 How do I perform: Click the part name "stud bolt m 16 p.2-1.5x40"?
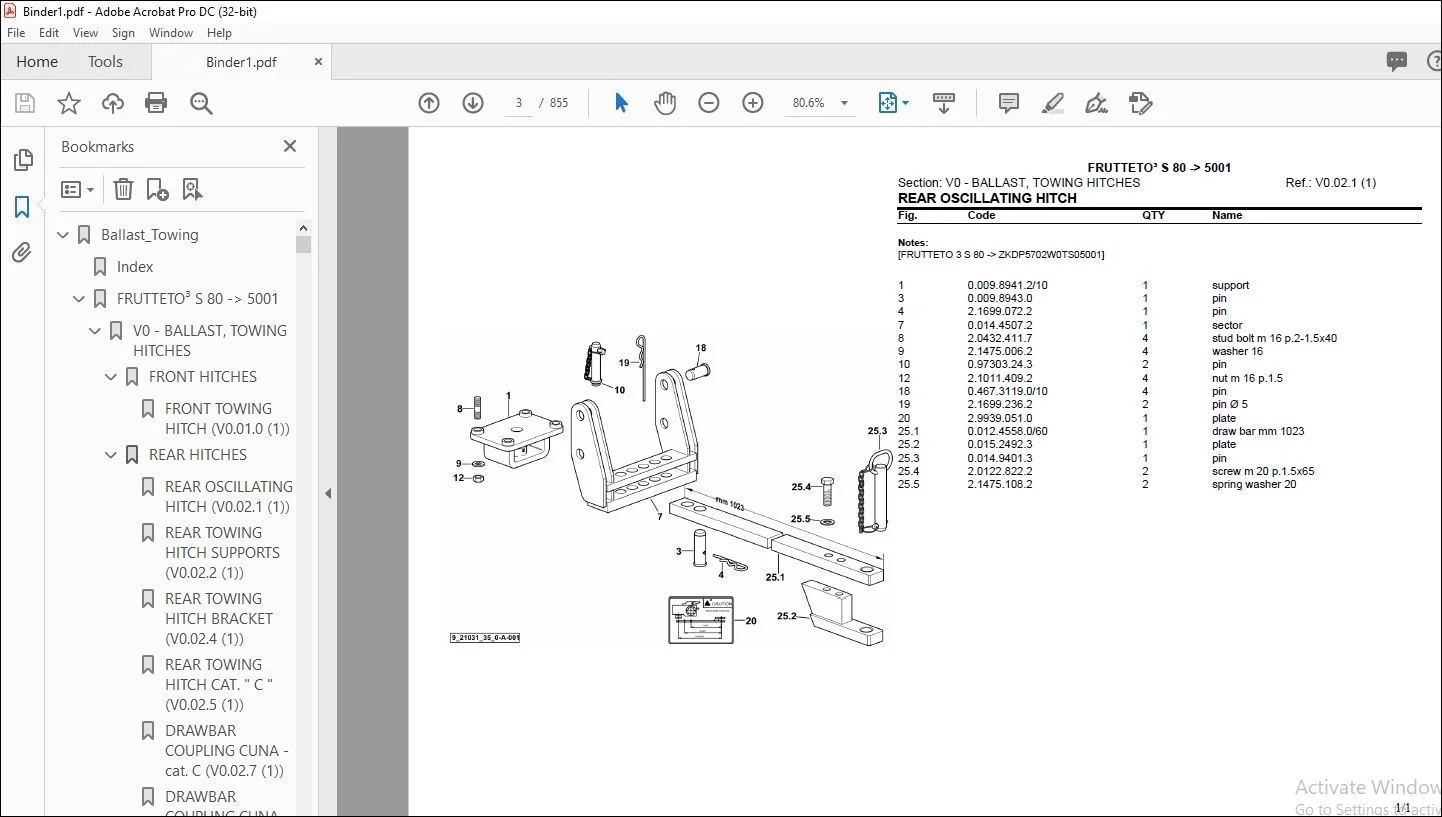click(1274, 338)
